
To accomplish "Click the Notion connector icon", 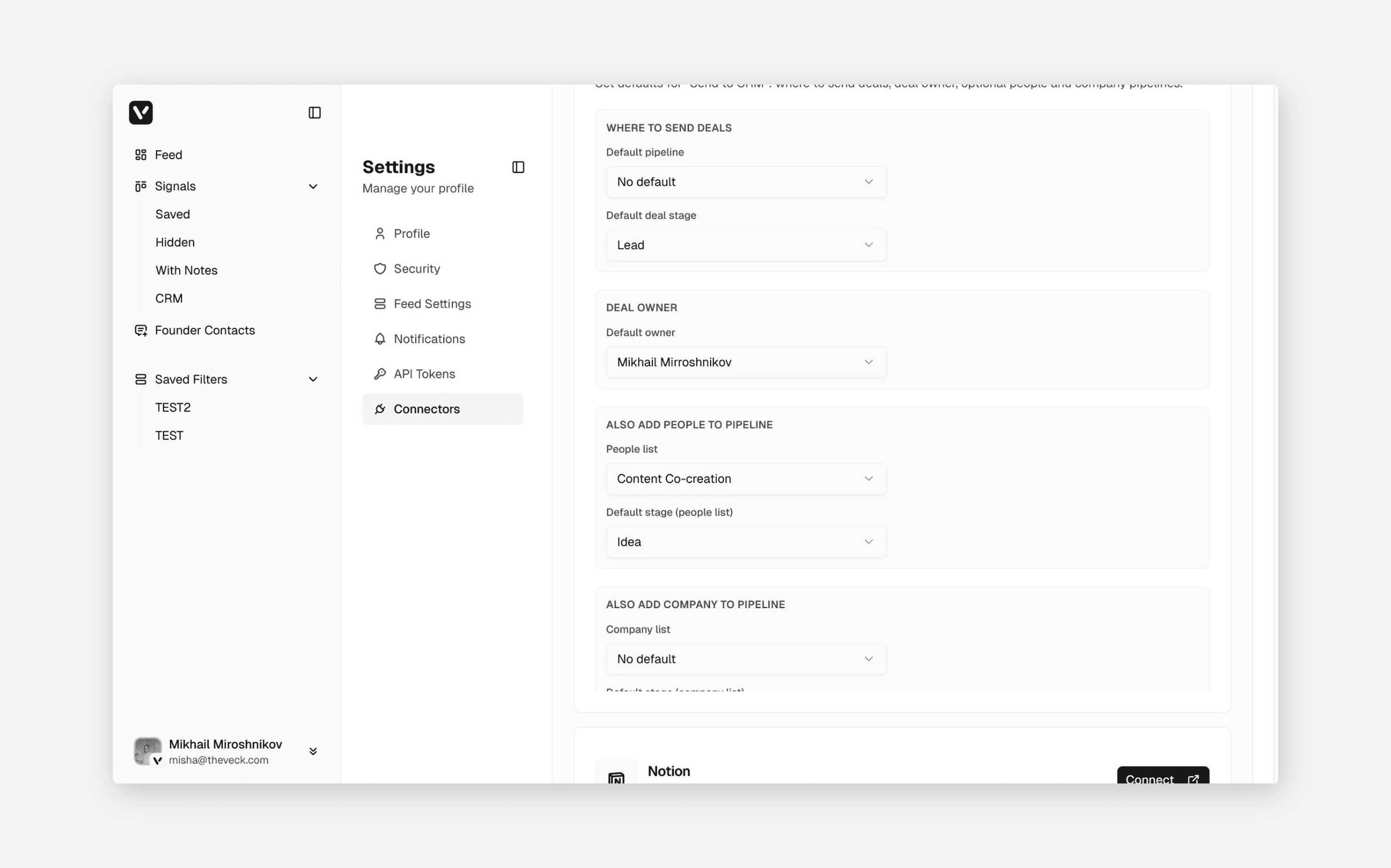I will coord(616,776).
